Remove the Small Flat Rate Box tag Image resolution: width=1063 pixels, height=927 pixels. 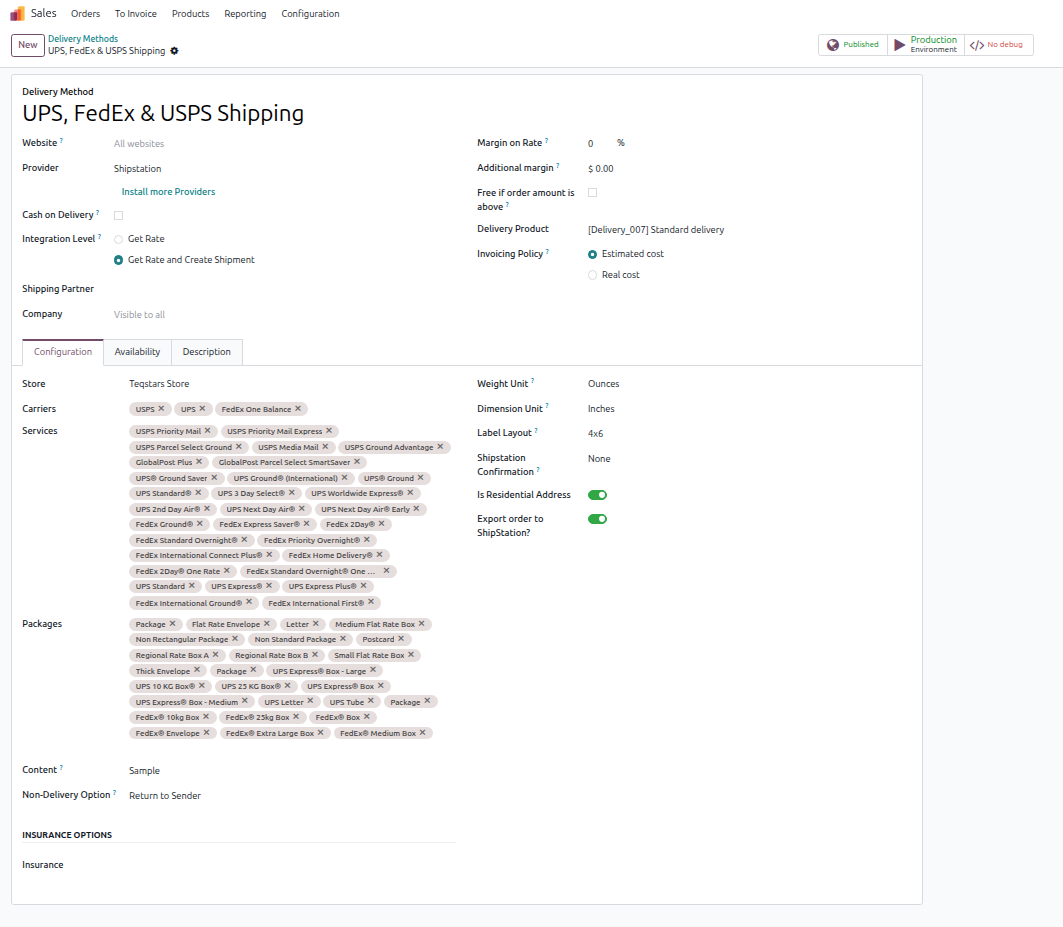coord(411,655)
